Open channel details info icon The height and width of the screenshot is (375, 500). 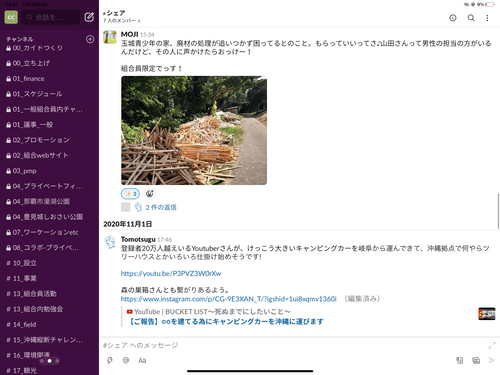pyautogui.click(x=453, y=18)
